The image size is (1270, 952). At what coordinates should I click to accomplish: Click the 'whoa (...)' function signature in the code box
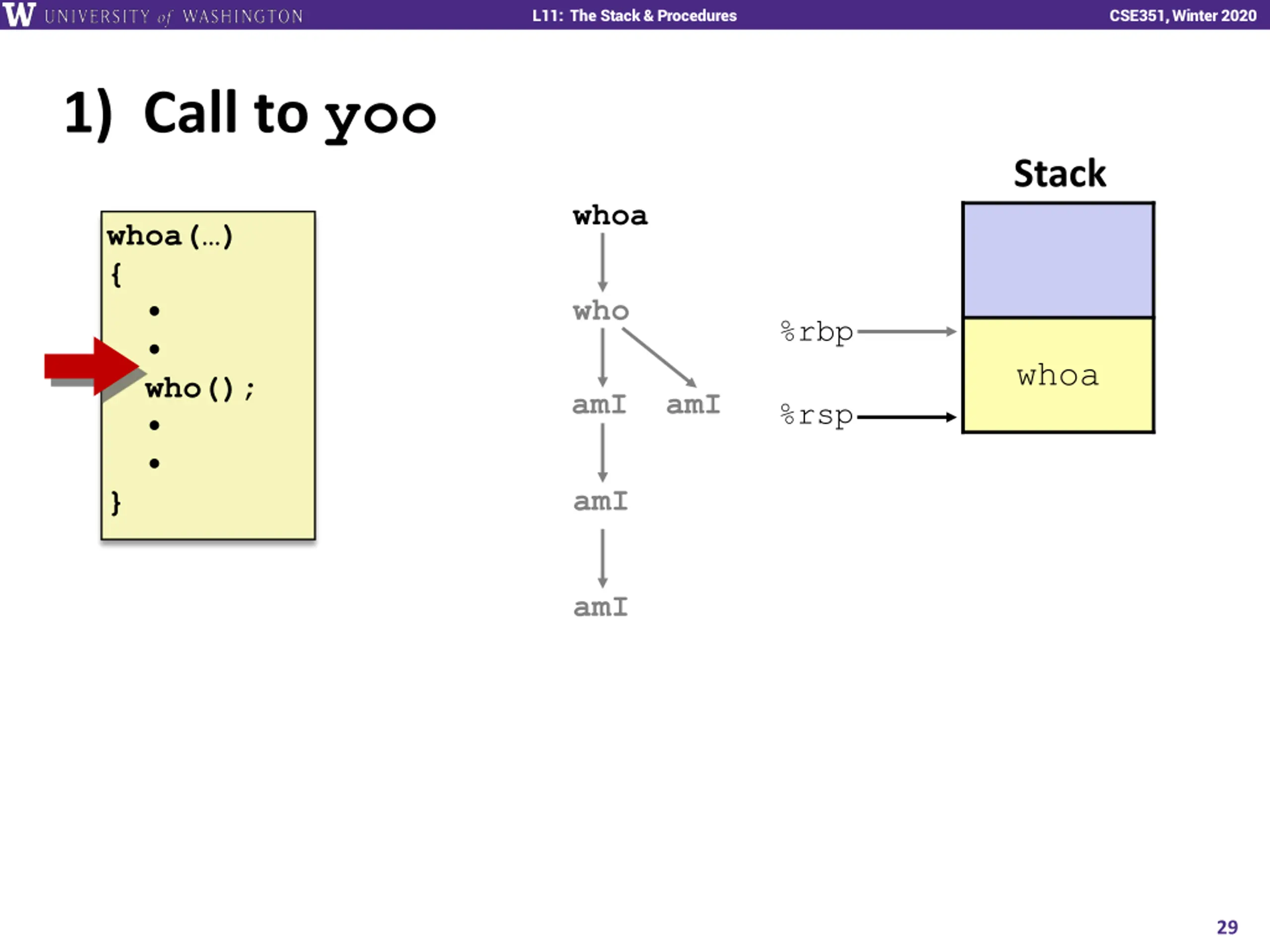coord(170,237)
